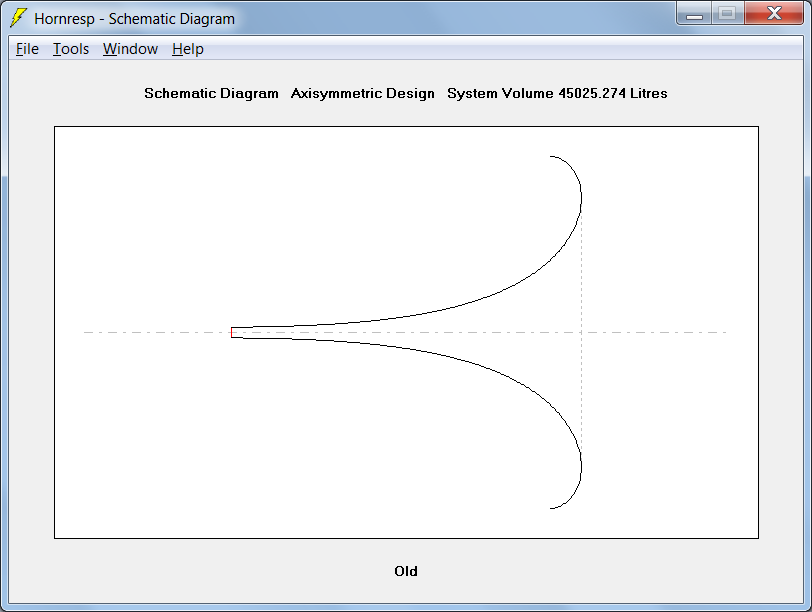Screen dimensions: 812x612
Task: Click the red throat marker on the horn
Action: [x=231, y=332]
